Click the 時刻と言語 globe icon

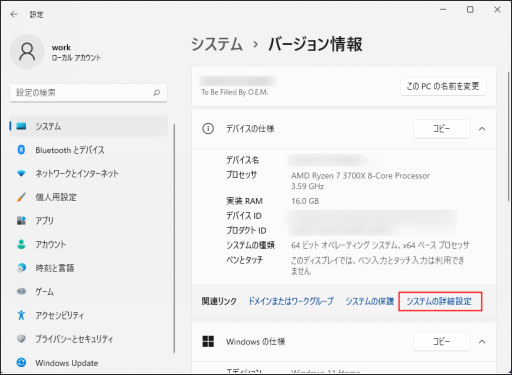[21, 268]
